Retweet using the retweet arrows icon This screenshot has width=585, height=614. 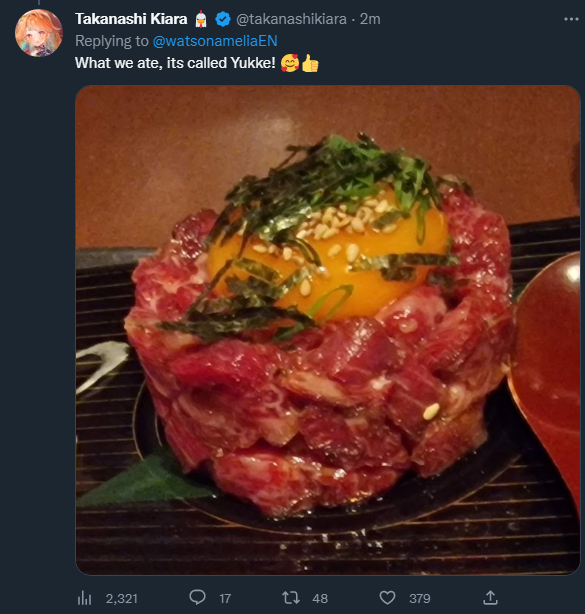pos(291,598)
